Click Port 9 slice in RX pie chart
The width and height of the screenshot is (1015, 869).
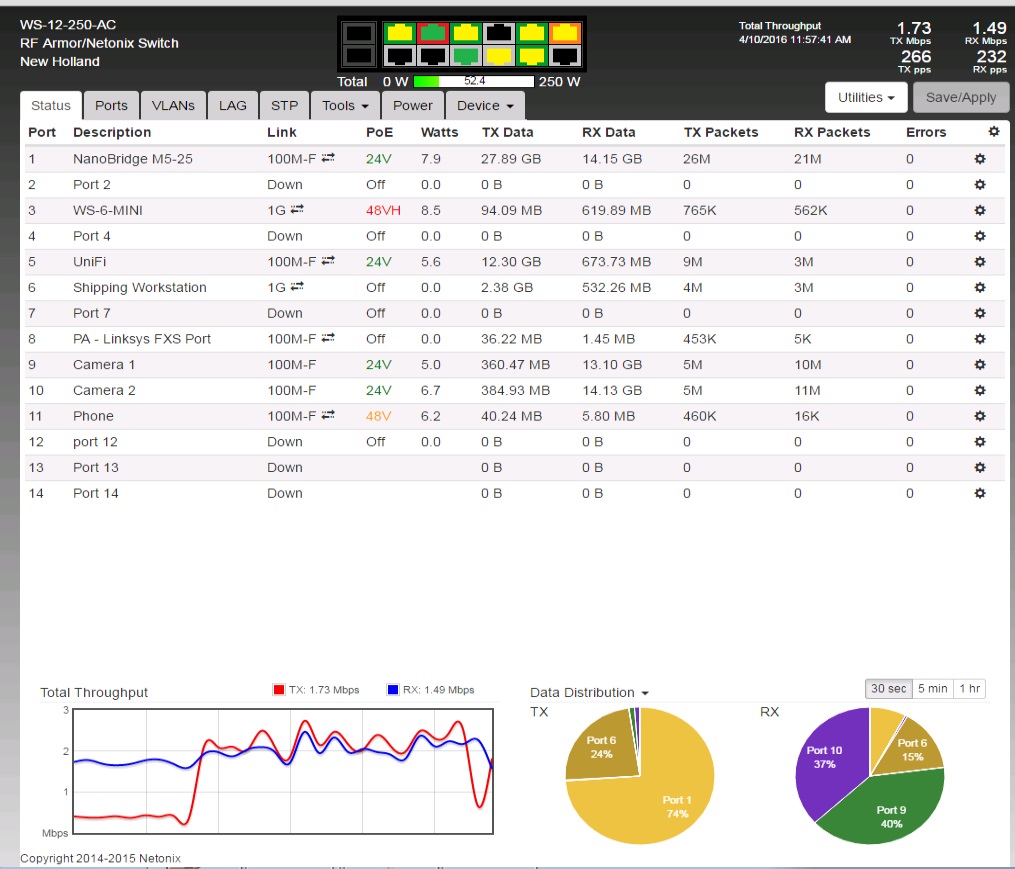(884, 806)
